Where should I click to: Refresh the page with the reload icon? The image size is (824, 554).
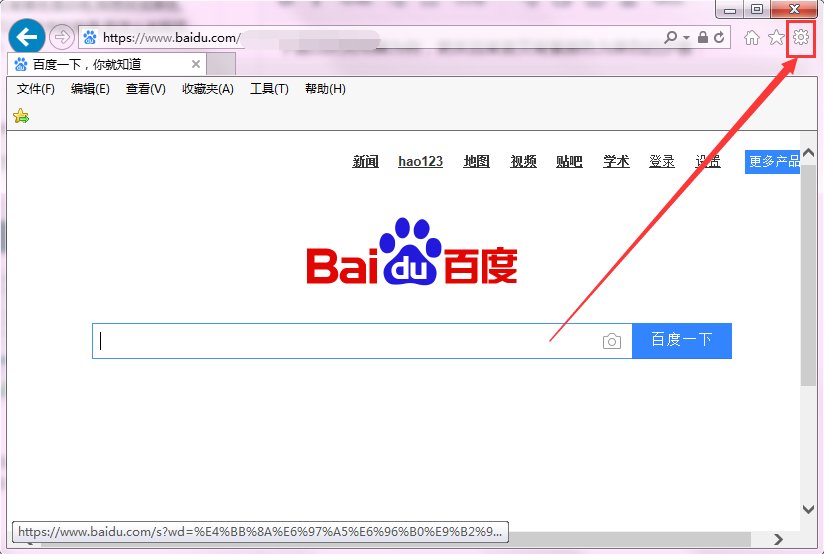tap(719, 37)
